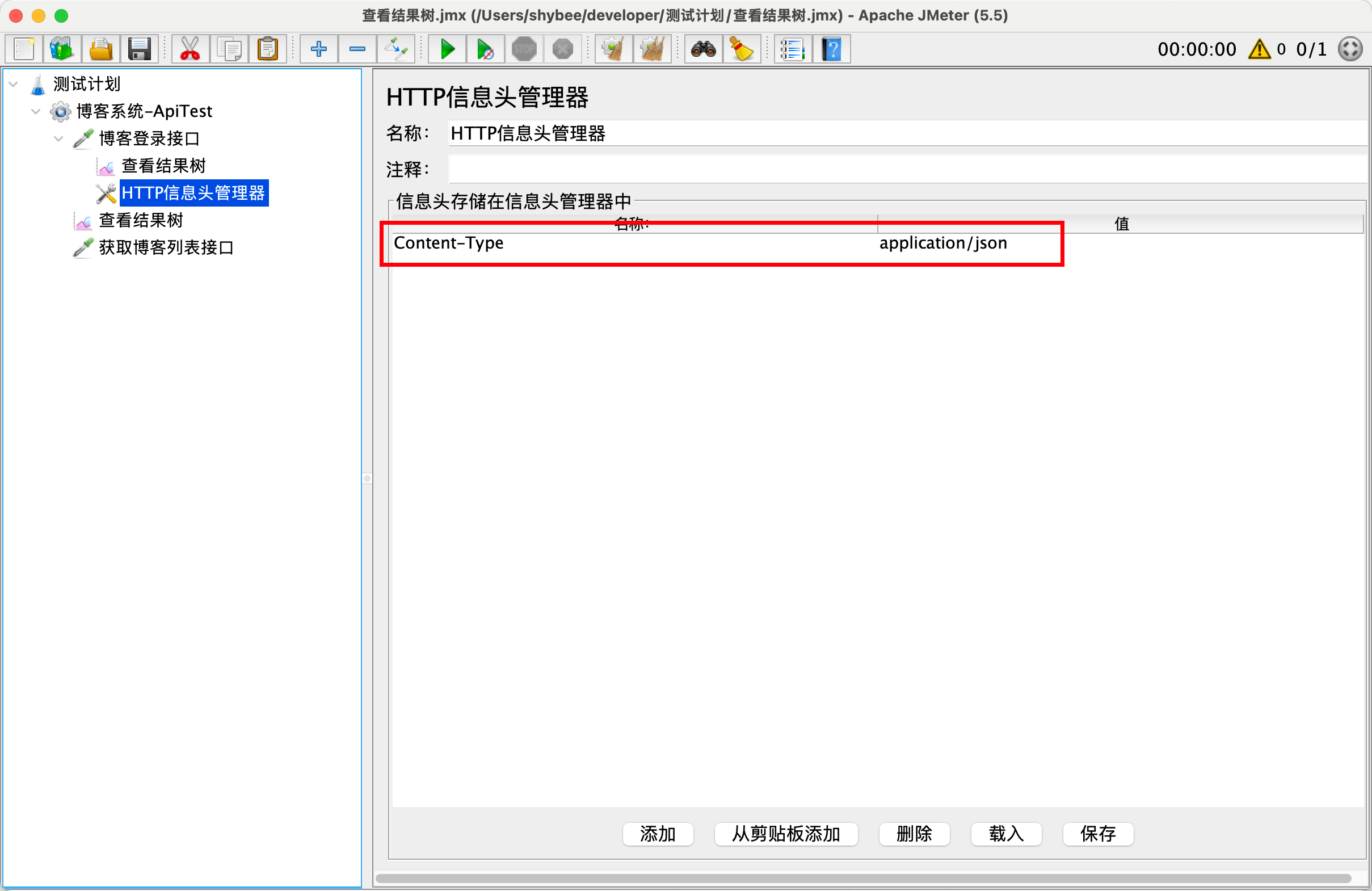The width and height of the screenshot is (1372, 891).
Task: Click the 00:00:00 elapsed timer
Action: (x=1197, y=49)
